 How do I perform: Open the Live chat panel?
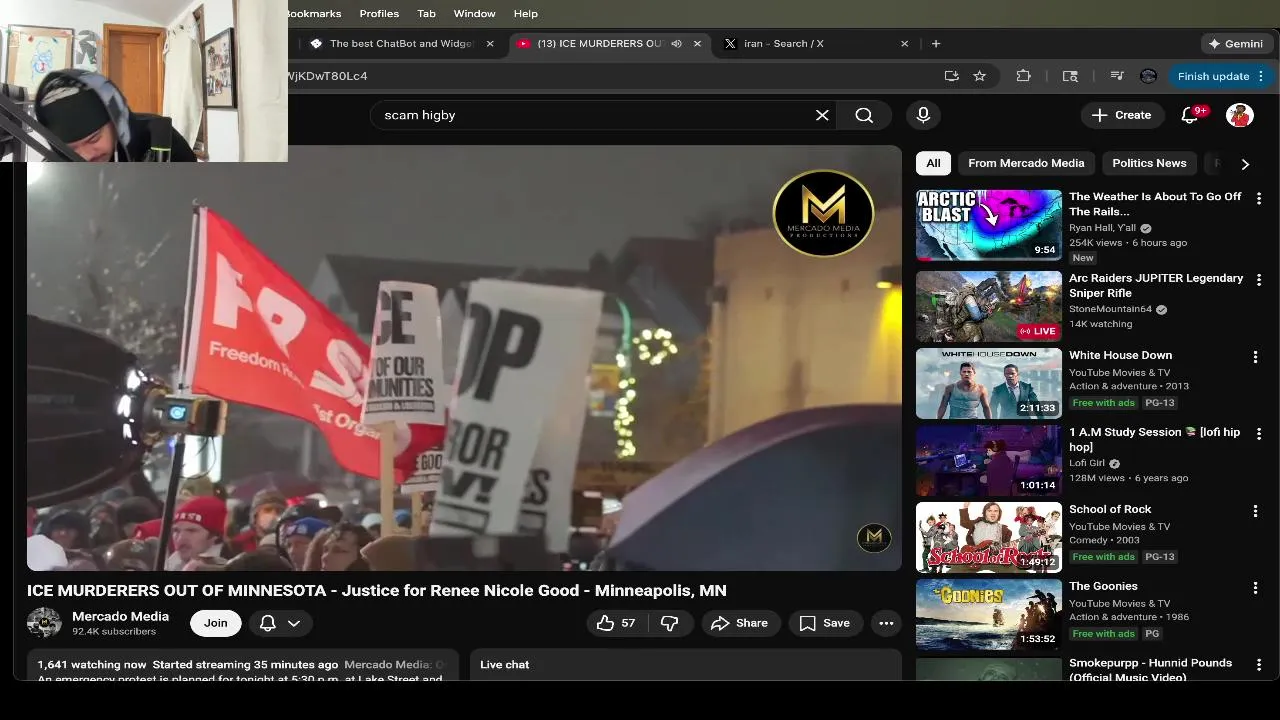[686, 666]
